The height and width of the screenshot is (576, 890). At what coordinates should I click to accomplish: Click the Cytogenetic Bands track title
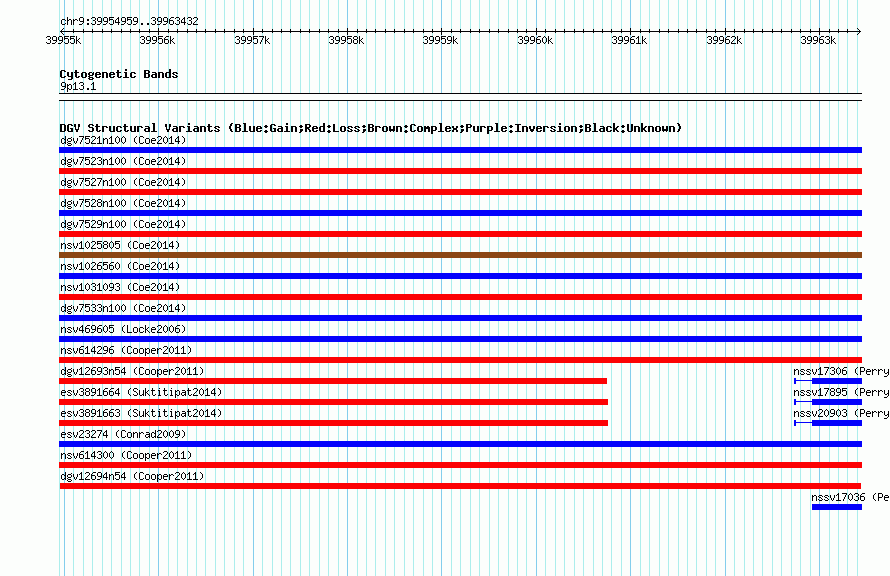[119, 74]
